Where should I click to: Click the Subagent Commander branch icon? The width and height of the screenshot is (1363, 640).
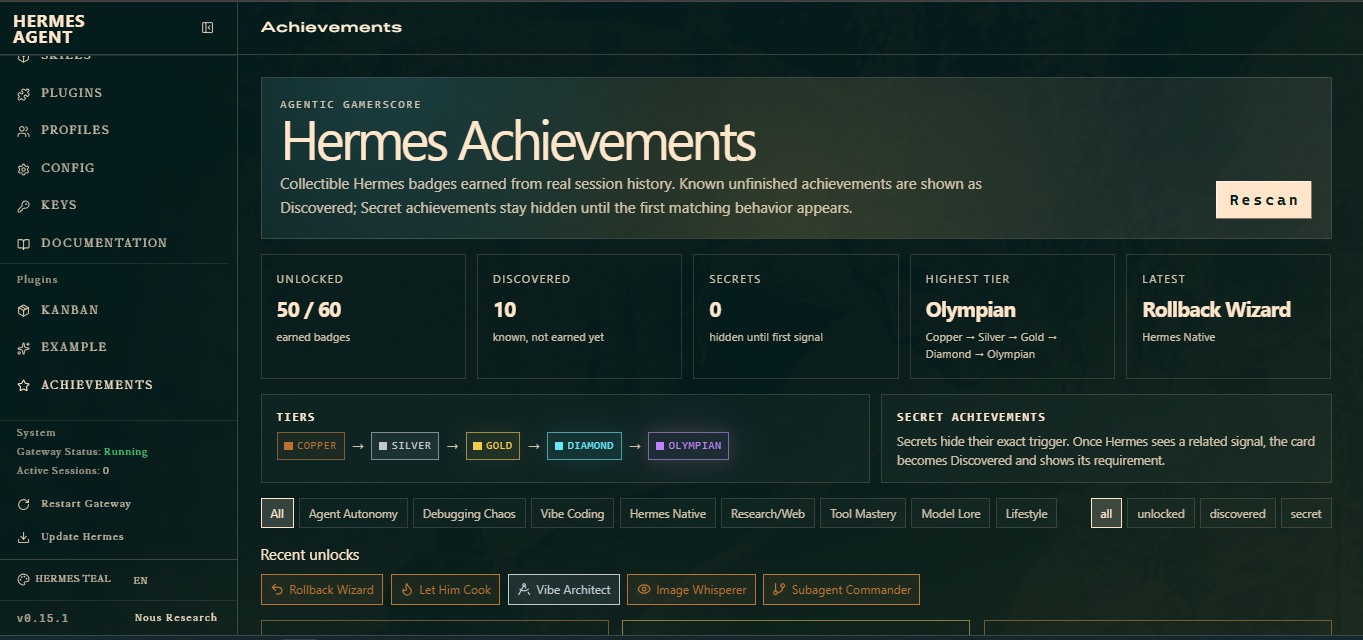779,590
